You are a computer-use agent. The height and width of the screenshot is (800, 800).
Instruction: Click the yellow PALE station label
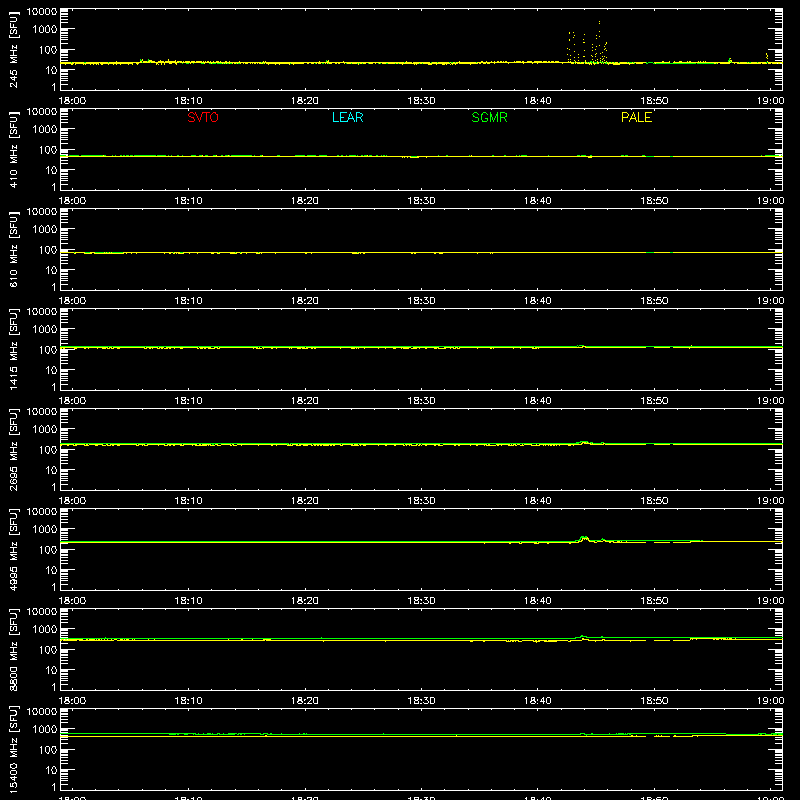point(636,117)
